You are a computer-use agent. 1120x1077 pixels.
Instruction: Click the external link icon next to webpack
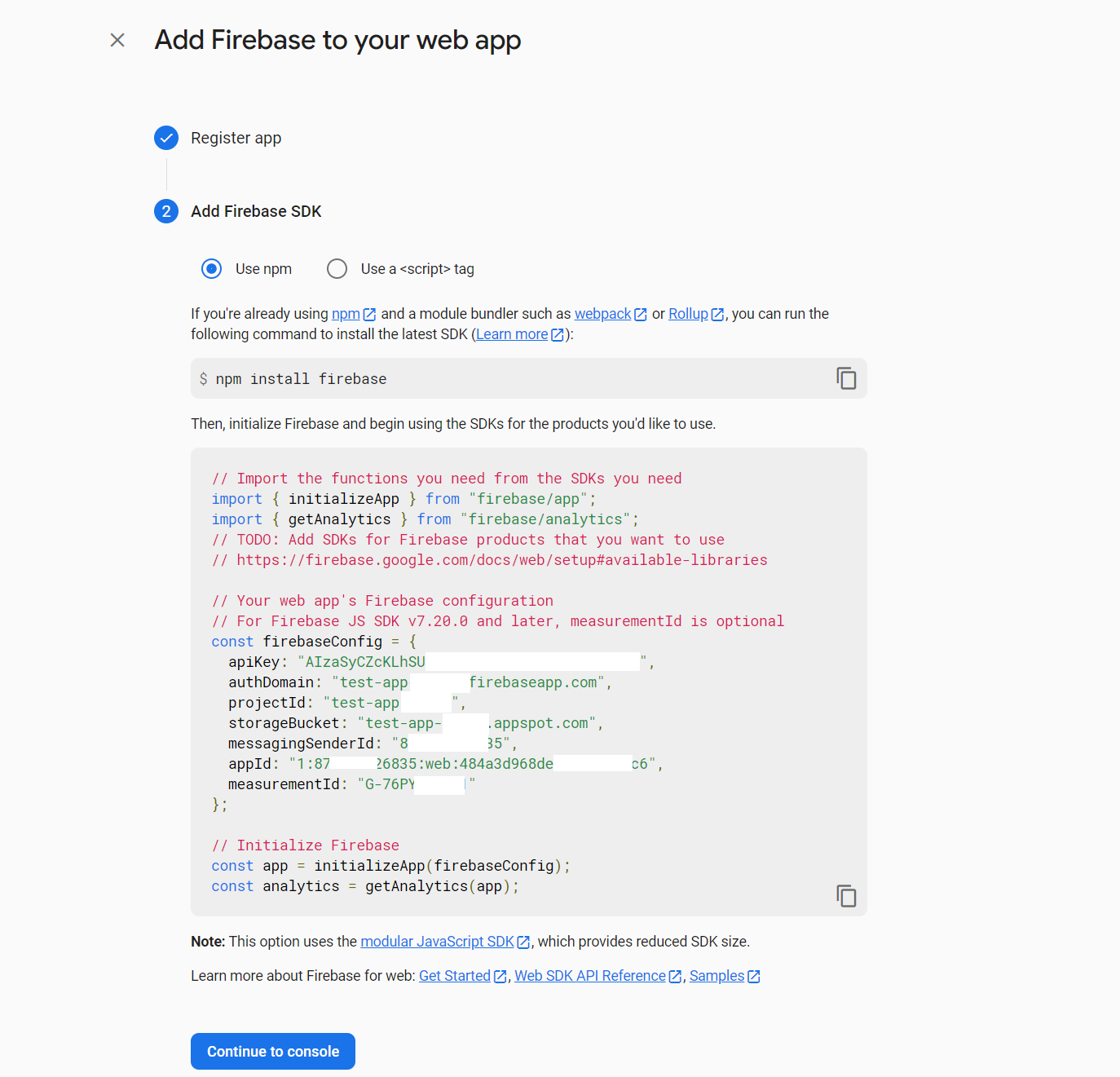(x=641, y=315)
